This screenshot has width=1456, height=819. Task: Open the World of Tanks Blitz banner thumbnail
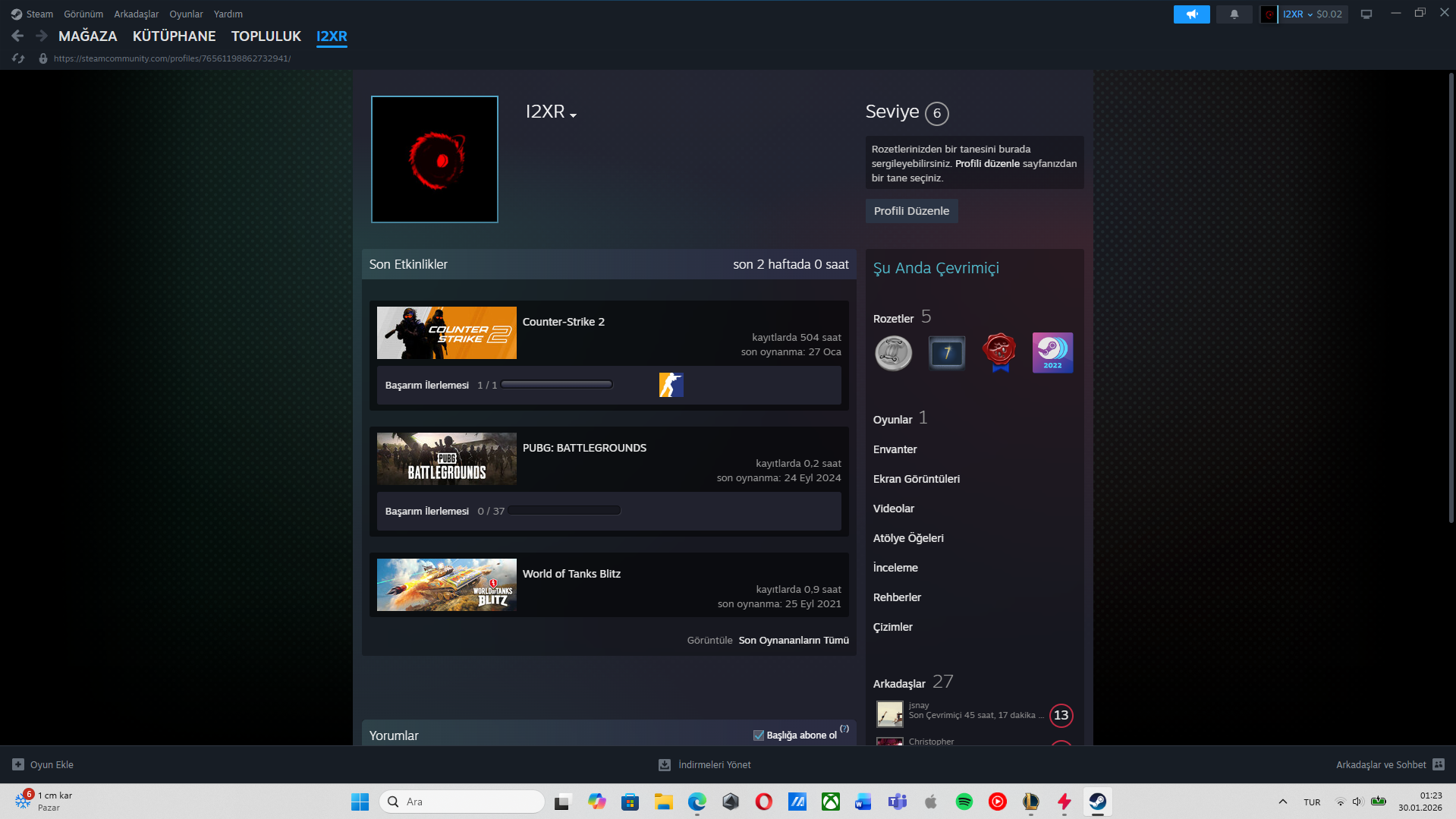click(447, 585)
